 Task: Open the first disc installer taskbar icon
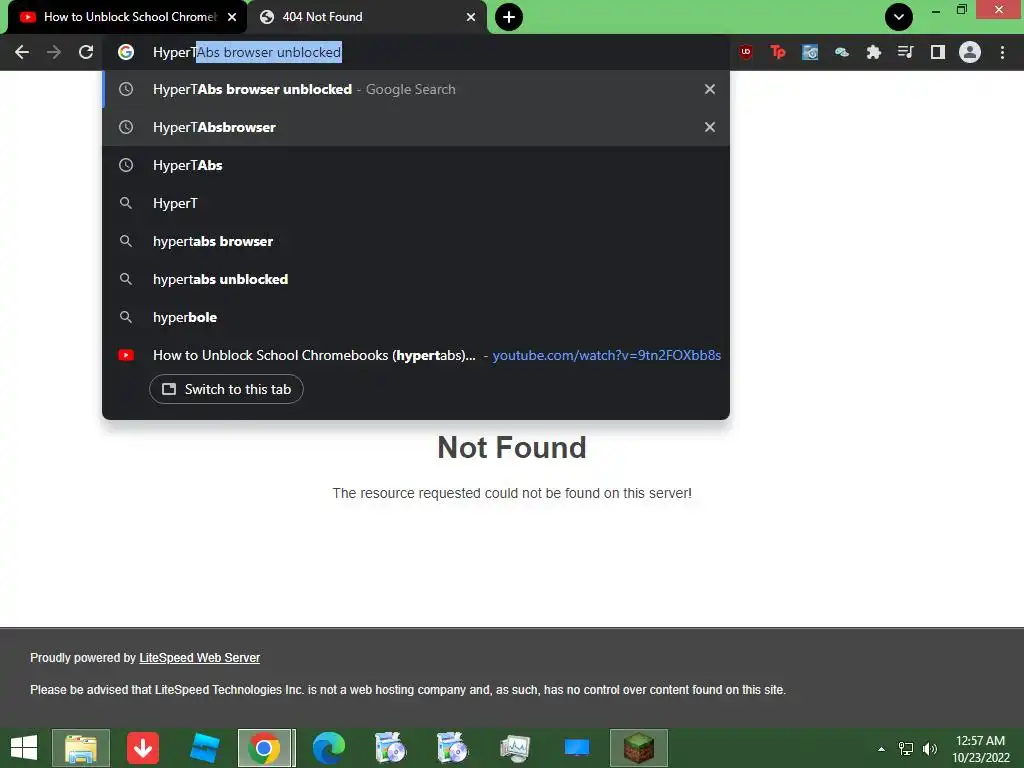(391, 748)
